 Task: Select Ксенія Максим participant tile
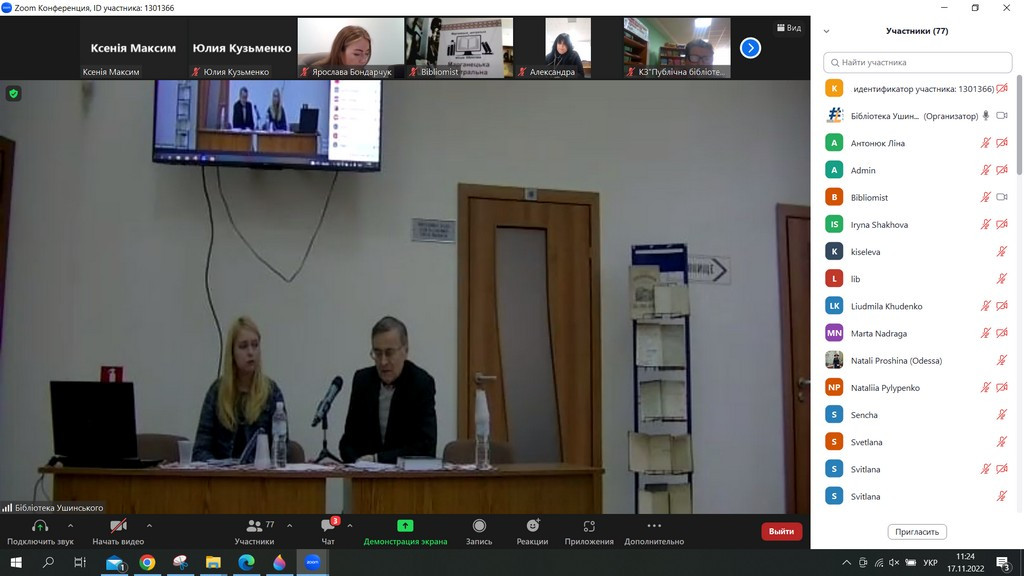tap(133, 48)
